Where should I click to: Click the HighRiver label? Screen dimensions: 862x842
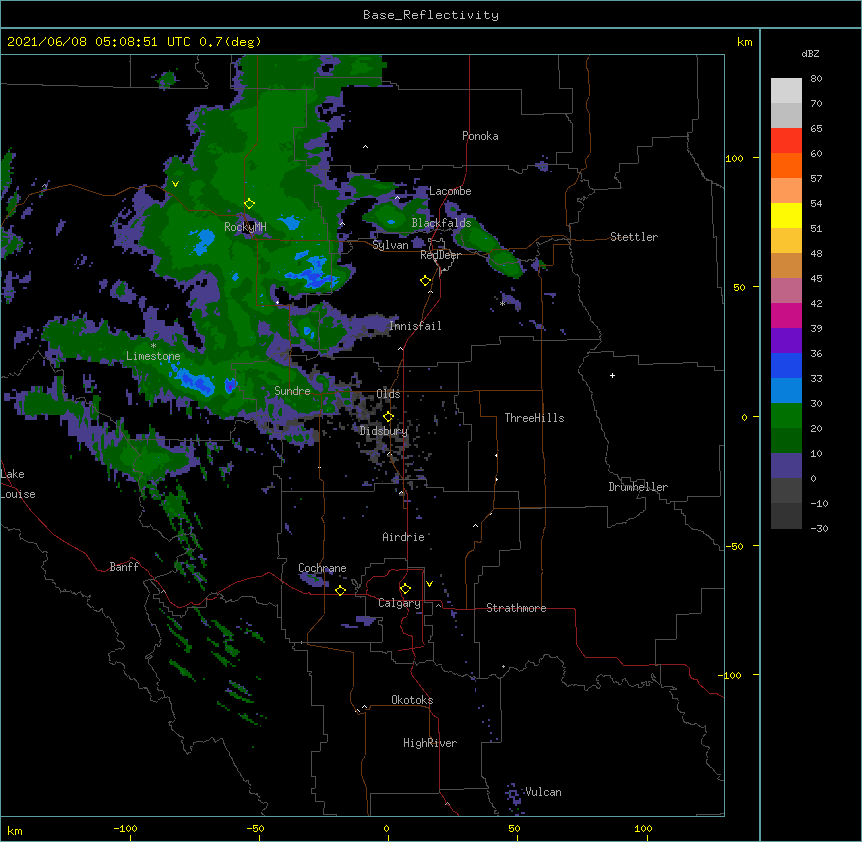[x=430, y=743]
